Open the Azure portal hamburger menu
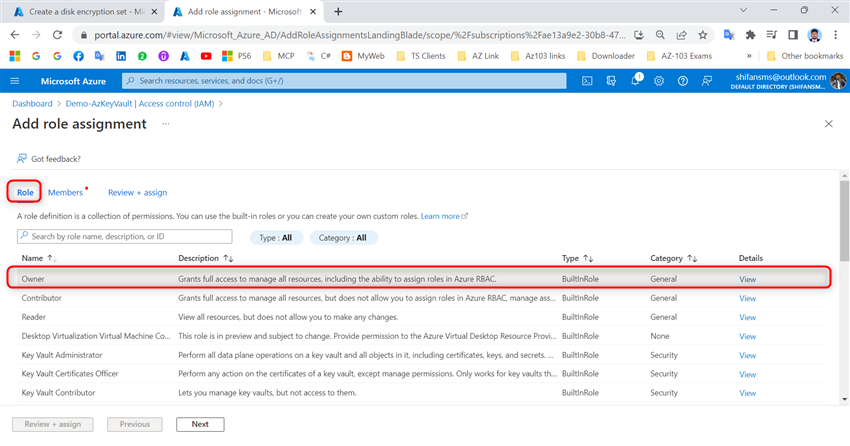Screen dimensions: 850x446 pos(15,81)
